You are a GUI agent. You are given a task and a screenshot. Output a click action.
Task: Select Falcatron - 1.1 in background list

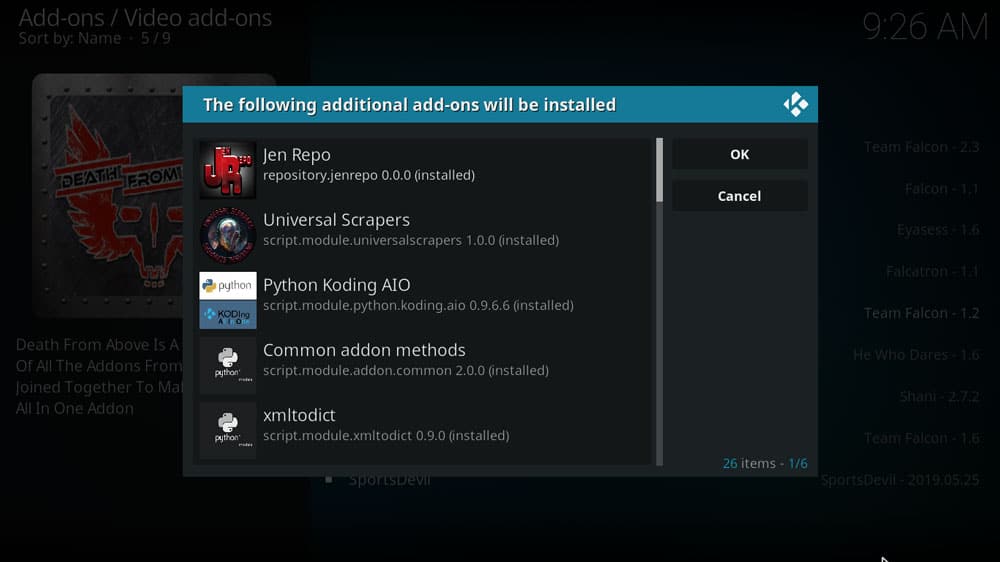932,272
